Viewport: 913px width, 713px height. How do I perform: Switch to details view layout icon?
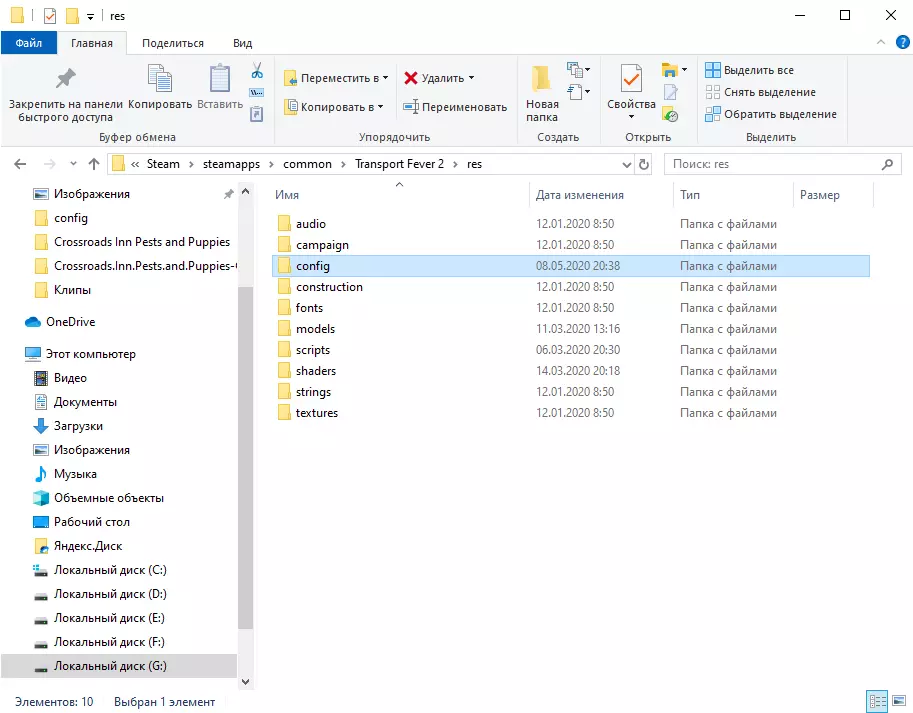coord(877,701)
